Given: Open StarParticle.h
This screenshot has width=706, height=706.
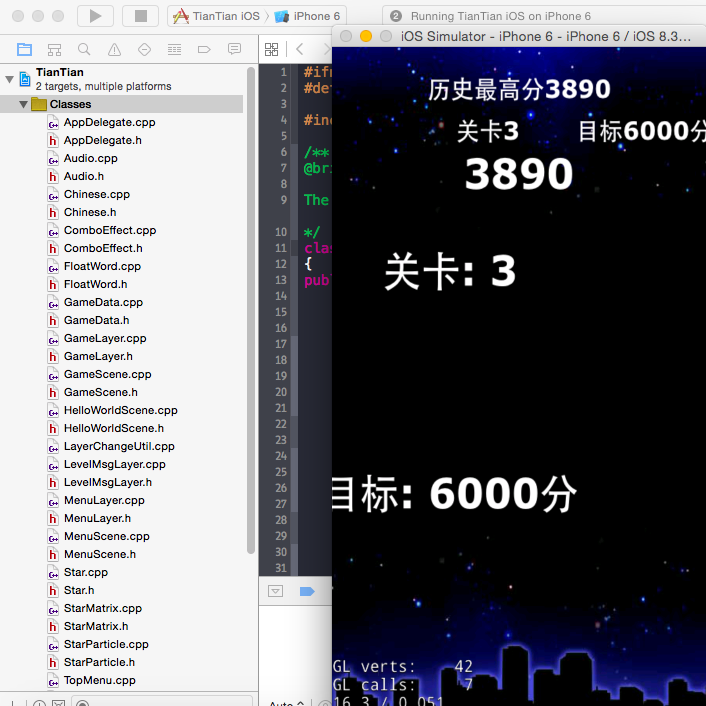Looking at the screenshot, I should [100, 663].
